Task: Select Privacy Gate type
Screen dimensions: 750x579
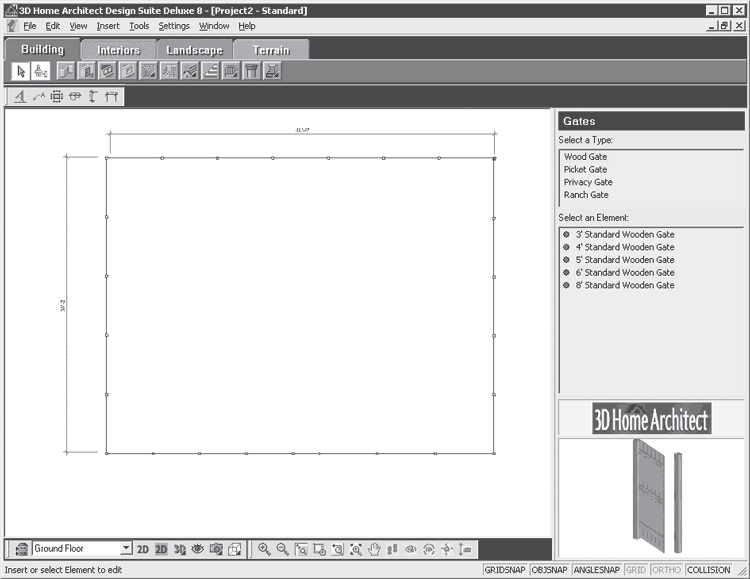Action: pos(588,182)
